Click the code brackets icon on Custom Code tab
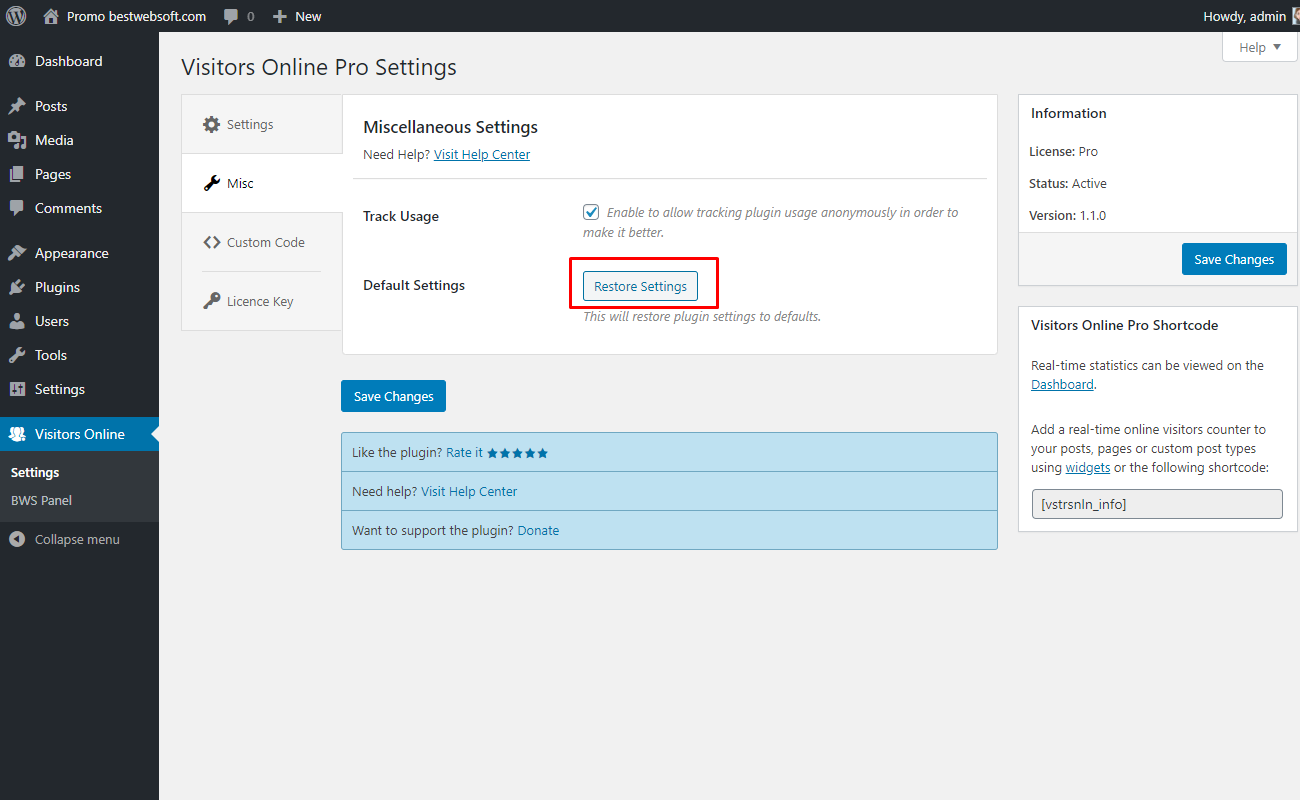1300x800 pixels. click(x=211, y=242)
